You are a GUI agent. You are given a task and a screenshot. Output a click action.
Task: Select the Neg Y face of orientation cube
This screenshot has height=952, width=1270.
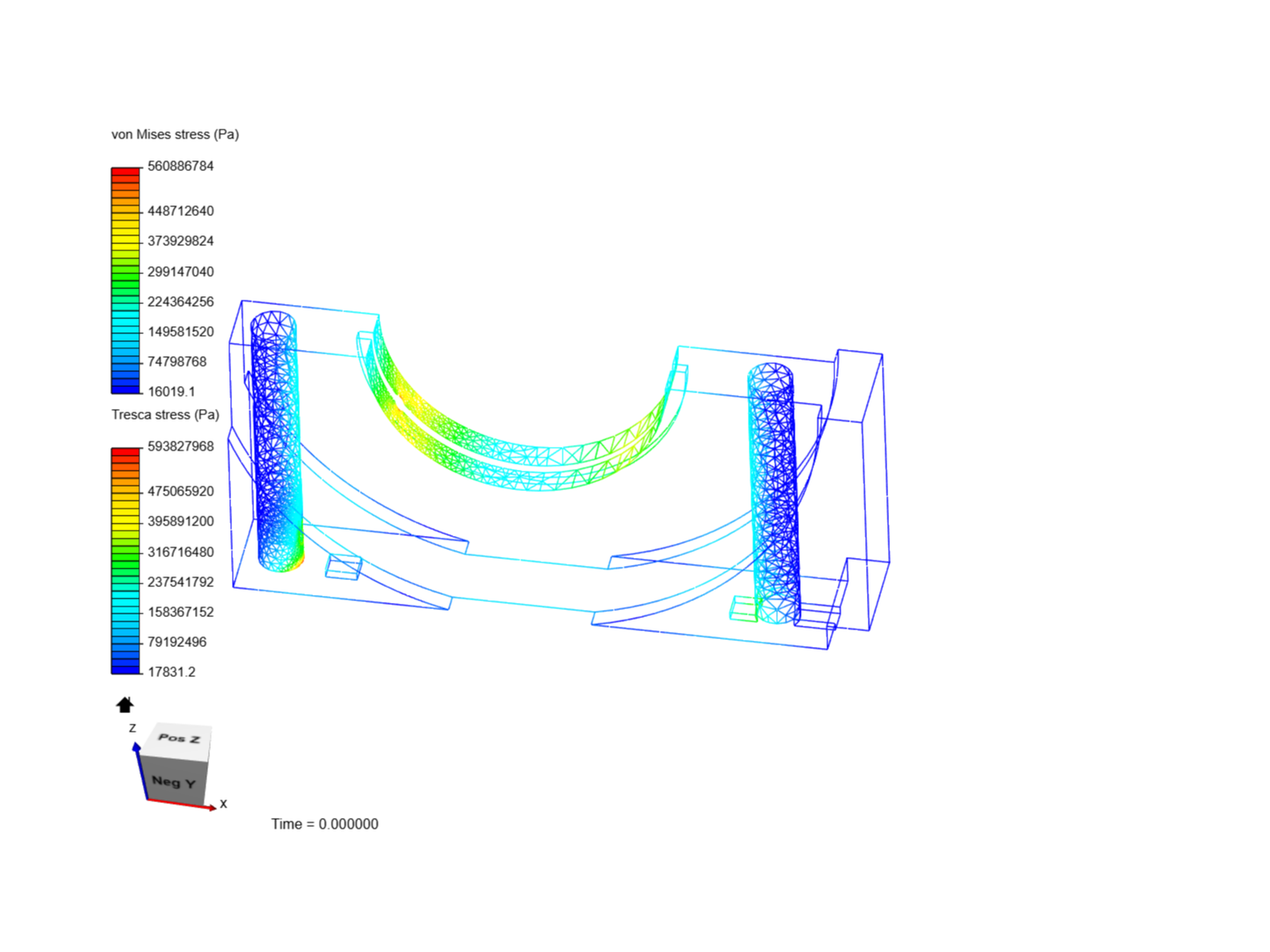(174, 781)
